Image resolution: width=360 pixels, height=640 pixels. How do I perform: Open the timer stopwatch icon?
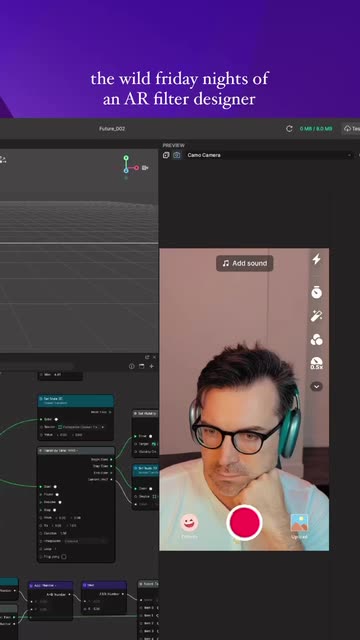[316, 292]
